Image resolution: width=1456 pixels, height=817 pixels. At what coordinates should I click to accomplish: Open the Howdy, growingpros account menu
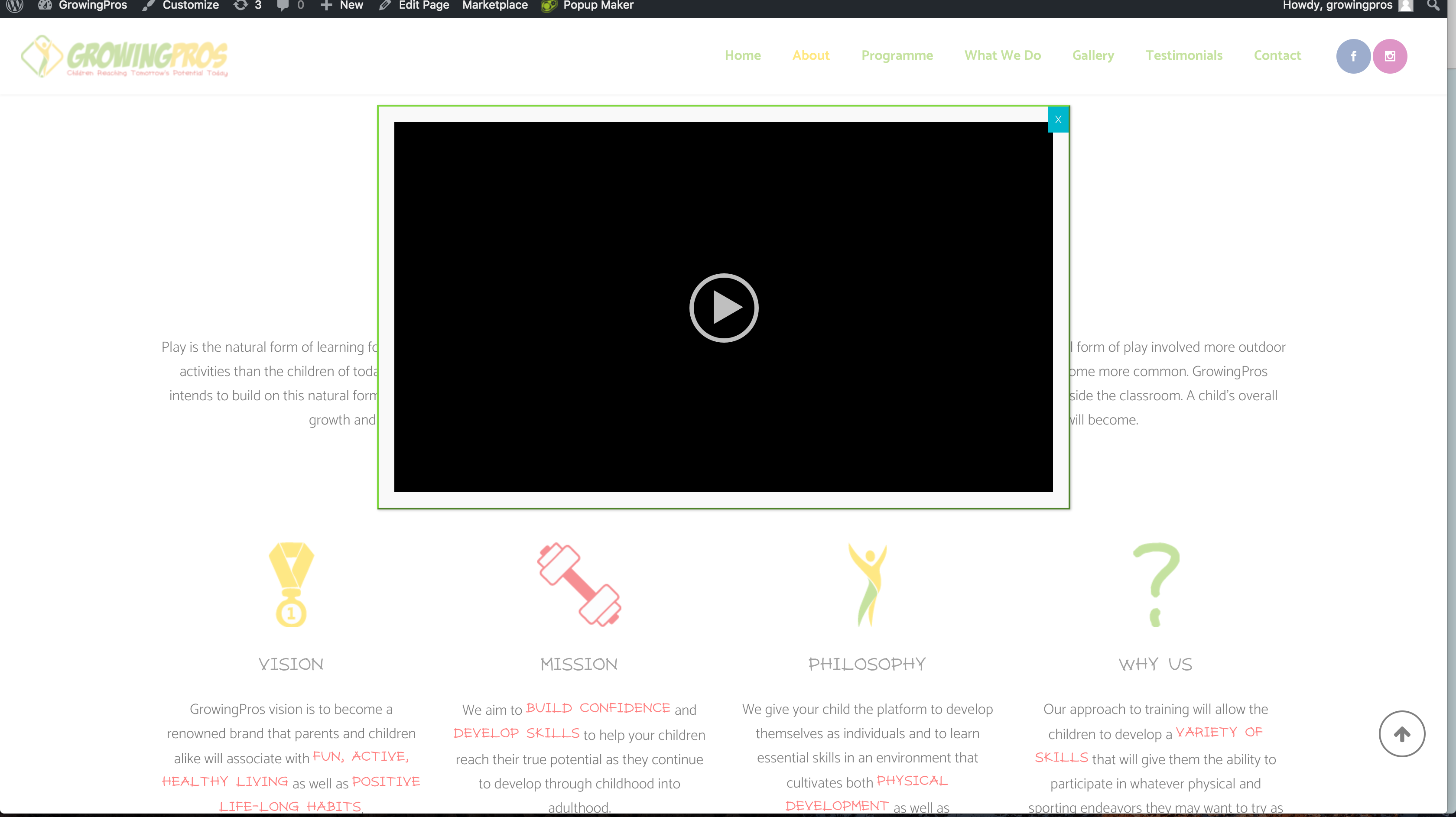coord(1348,6)
